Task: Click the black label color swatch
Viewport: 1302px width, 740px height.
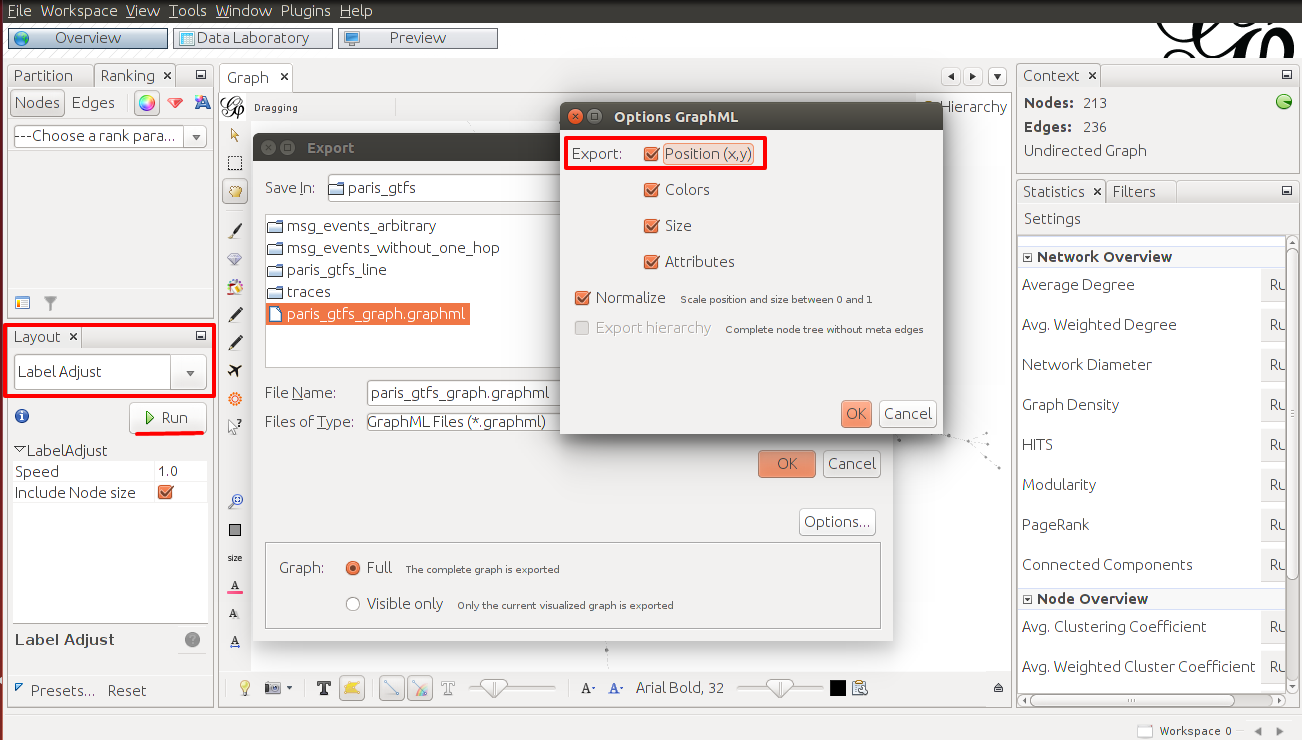Action: coord(838,688)
